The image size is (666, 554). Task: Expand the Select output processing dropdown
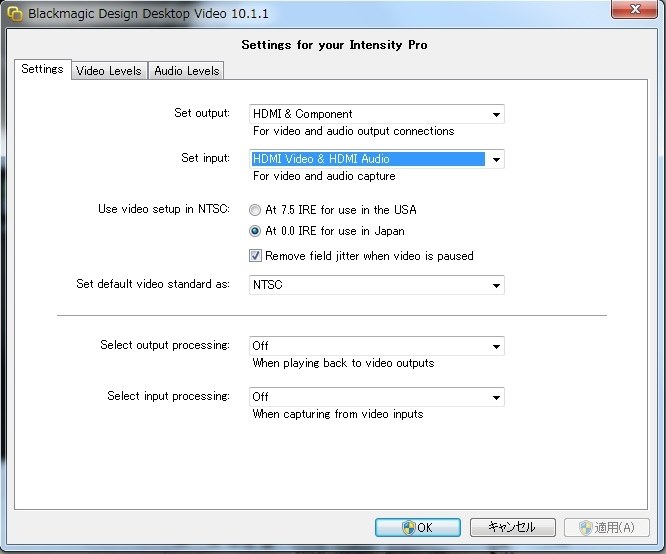click(x=377, y=346)
